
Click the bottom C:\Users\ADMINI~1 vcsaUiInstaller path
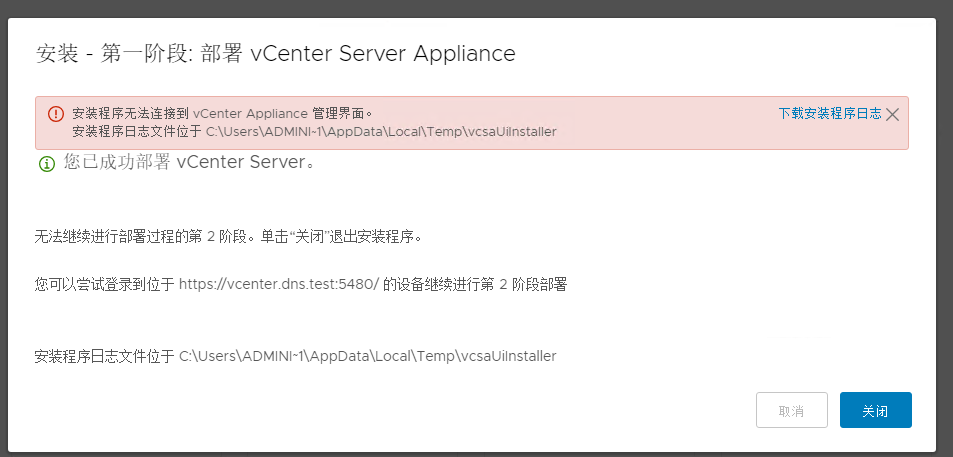point(367,355)
